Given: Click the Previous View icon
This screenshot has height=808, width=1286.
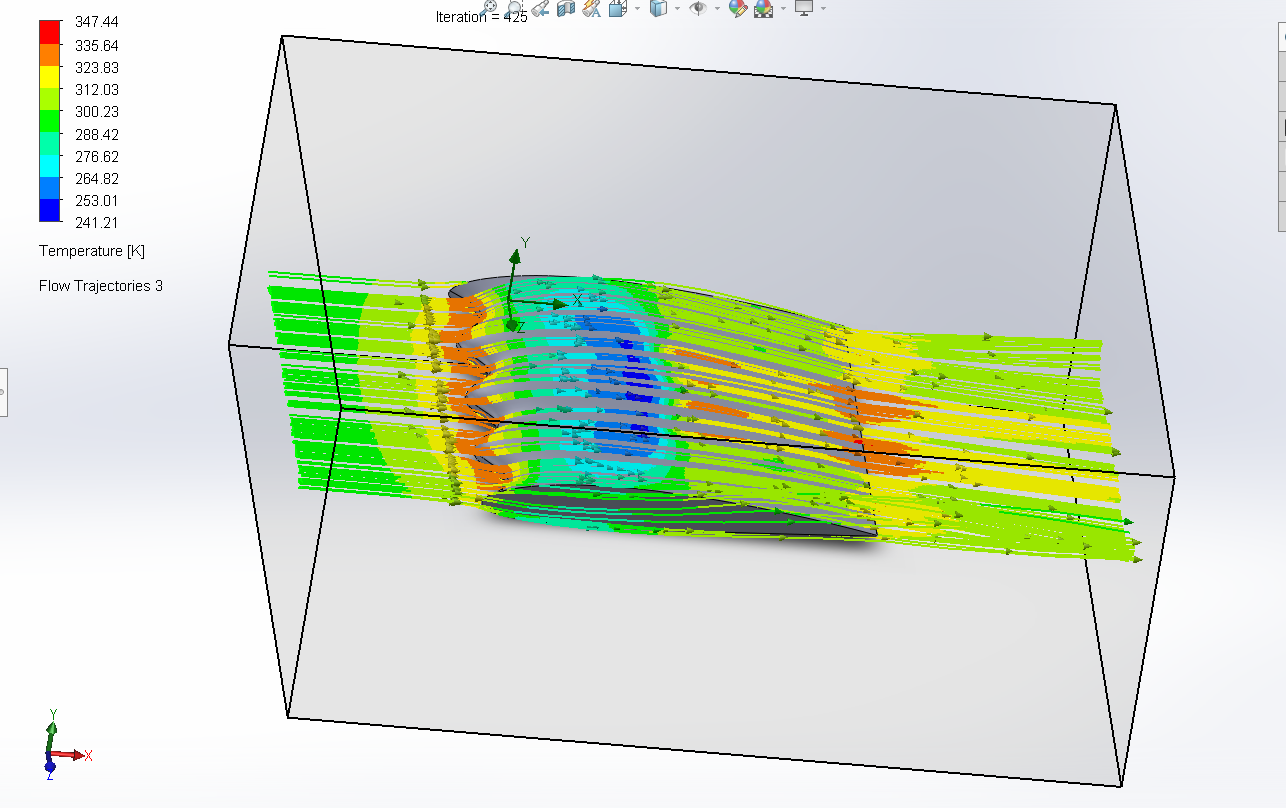Looking at the screenshot, I should click(541, 8).
